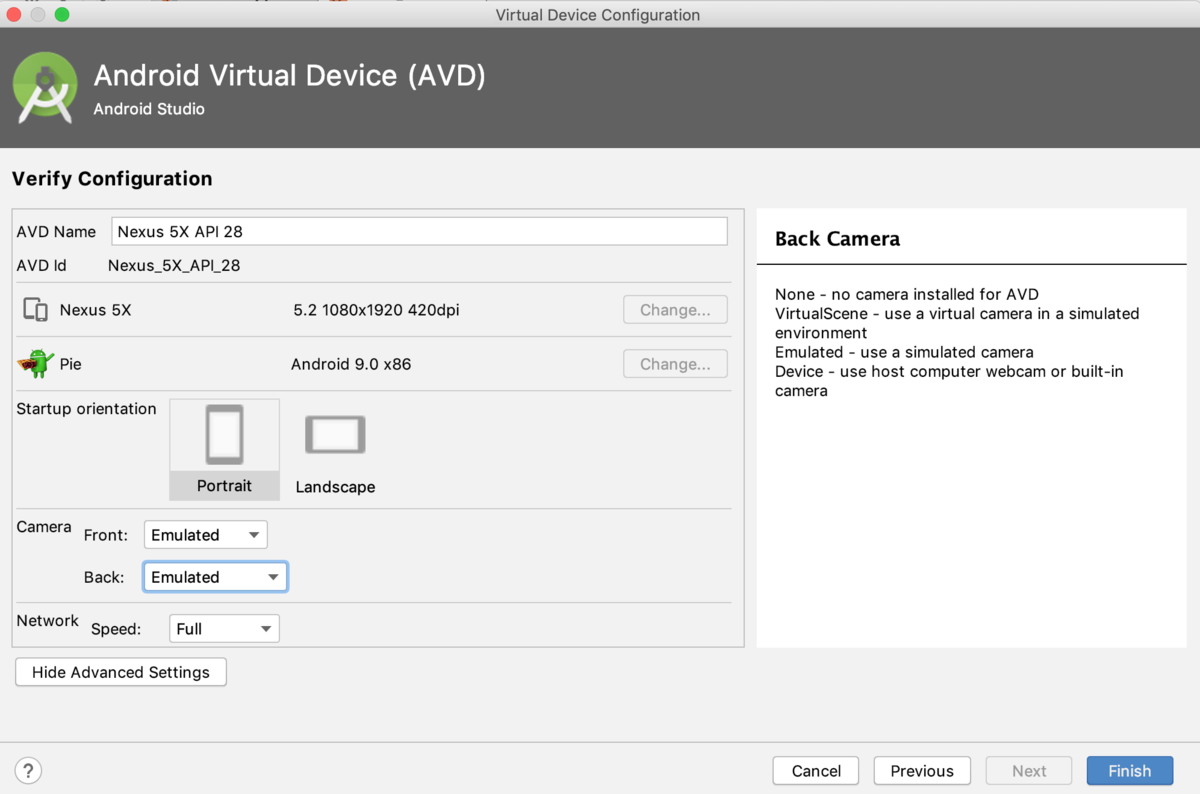Screen dimensions: 1200x794
Task: Click the AVD Name text field
Action: tap(419, 231)
